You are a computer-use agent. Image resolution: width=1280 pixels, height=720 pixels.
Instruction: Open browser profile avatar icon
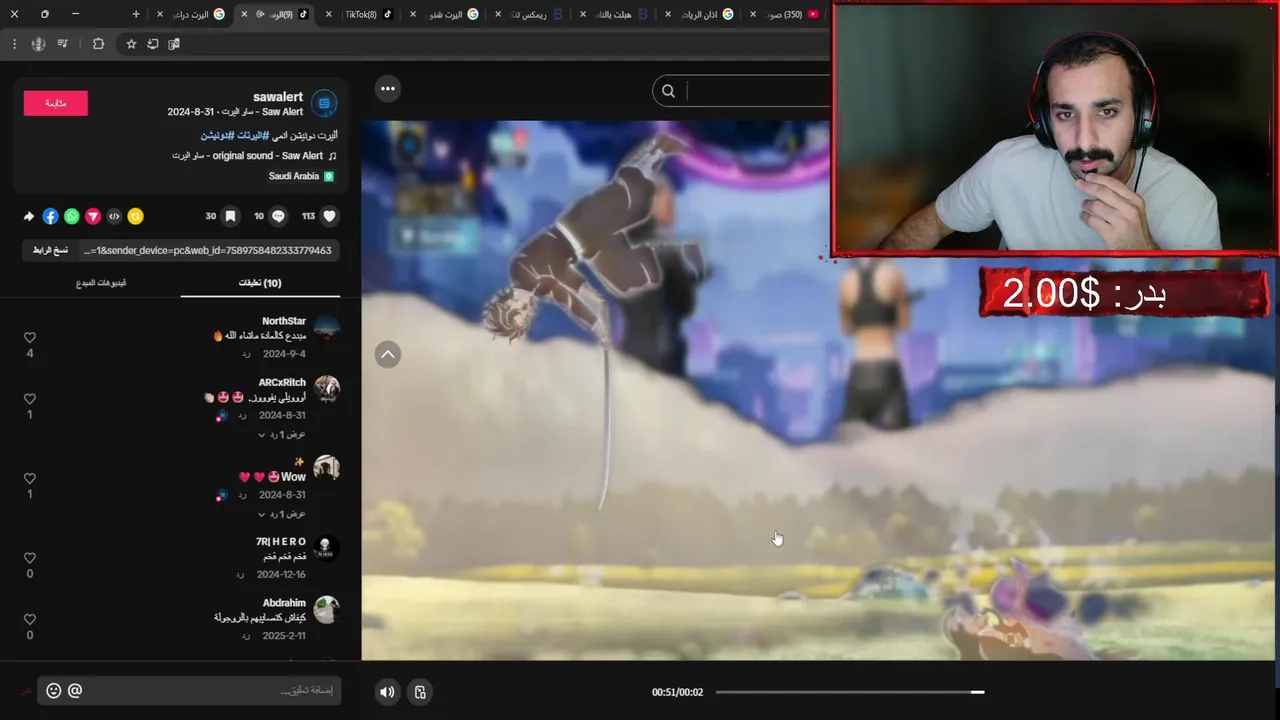pyautogui.click(x=38, y=44)
